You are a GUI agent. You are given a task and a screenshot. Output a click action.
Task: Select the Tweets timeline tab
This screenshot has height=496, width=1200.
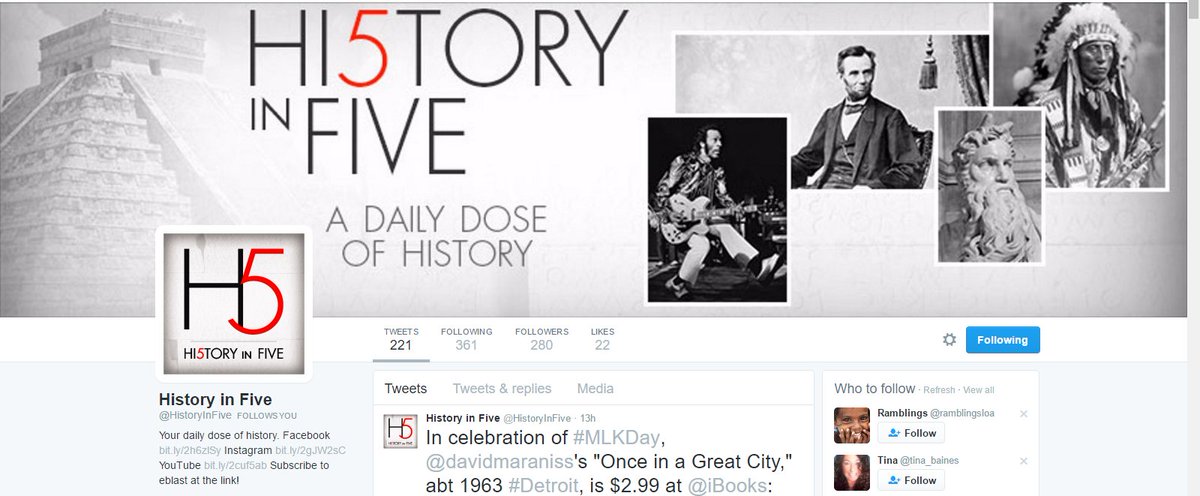[406, 389]
